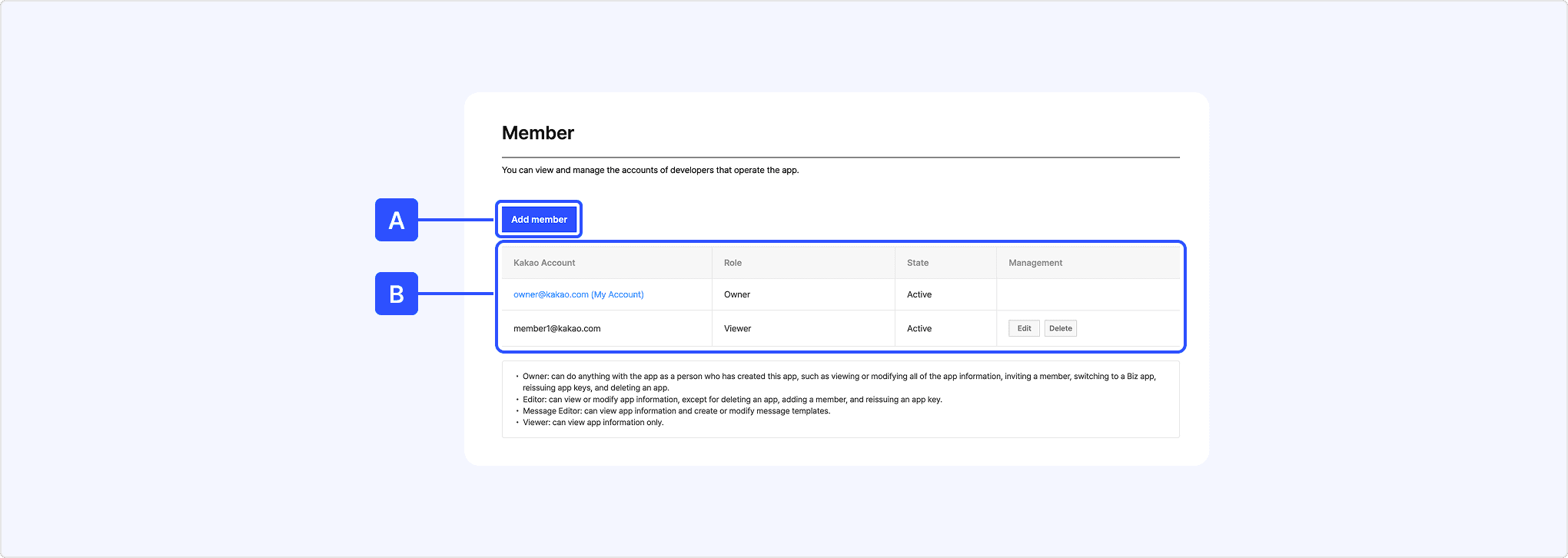Click the Editor permissions description bullet
Viewport: 1568px width, 558px height.
click(732, 400)
